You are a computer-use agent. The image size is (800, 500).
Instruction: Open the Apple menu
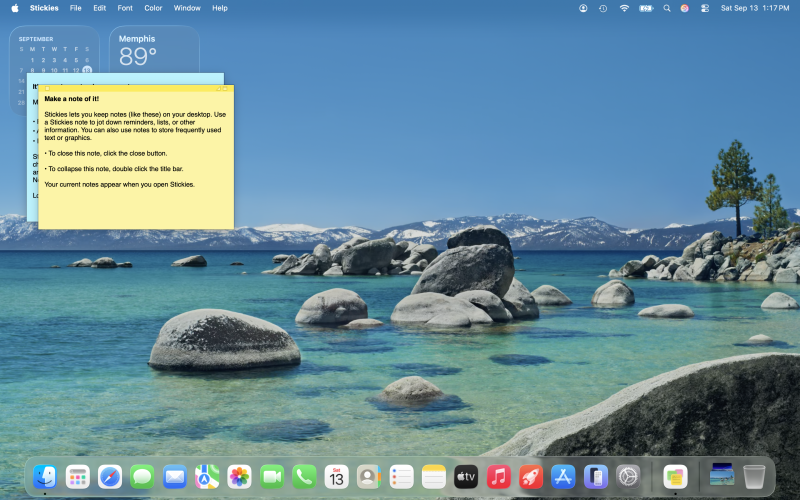[x=15, y=8]
